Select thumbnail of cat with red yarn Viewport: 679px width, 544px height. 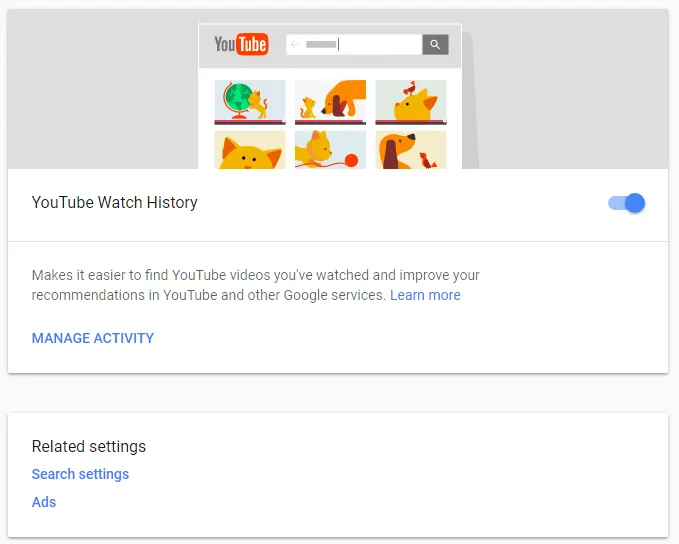[x=330, y=149]
